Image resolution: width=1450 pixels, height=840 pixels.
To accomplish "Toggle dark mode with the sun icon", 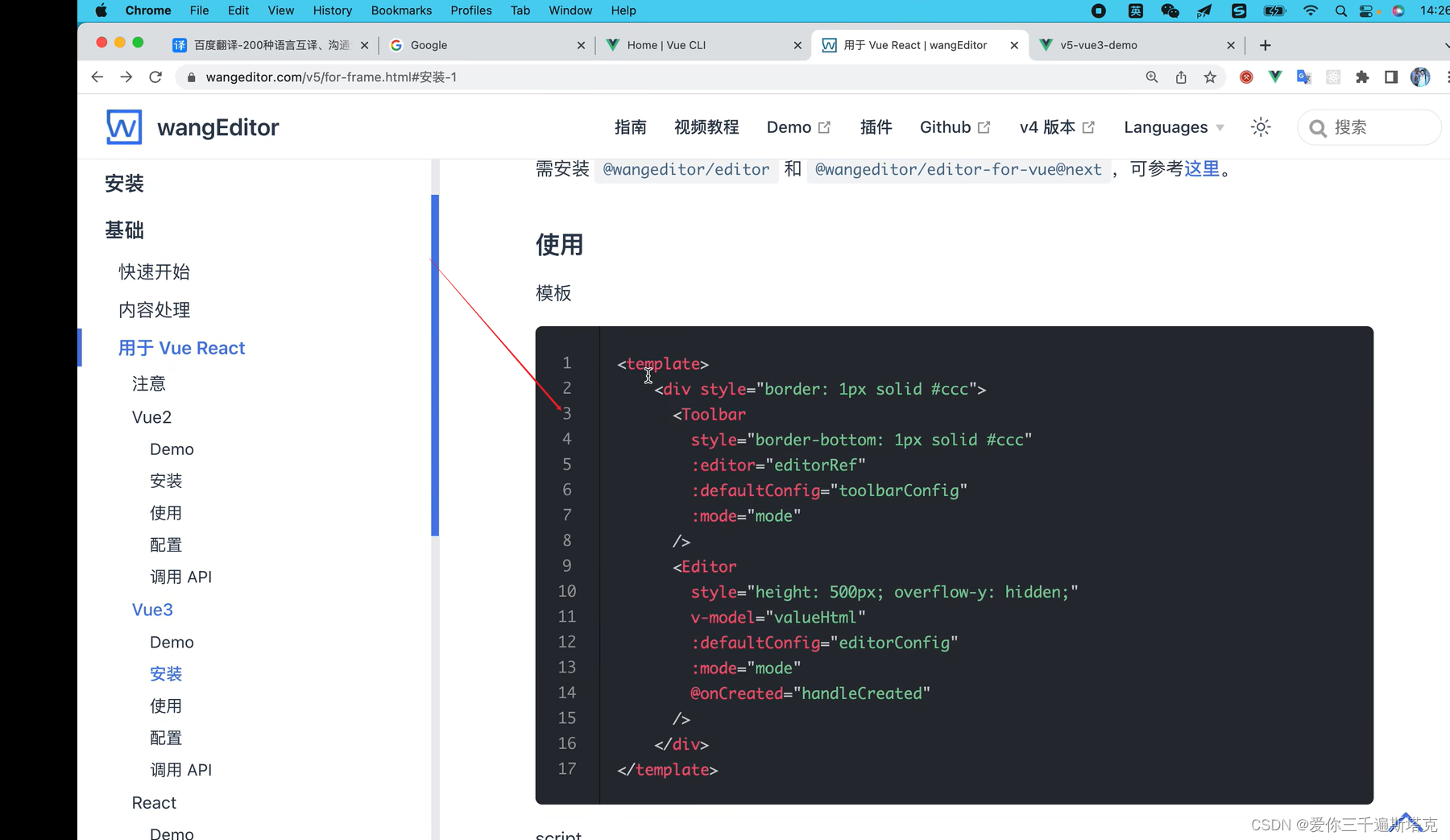I will 1260,127.
